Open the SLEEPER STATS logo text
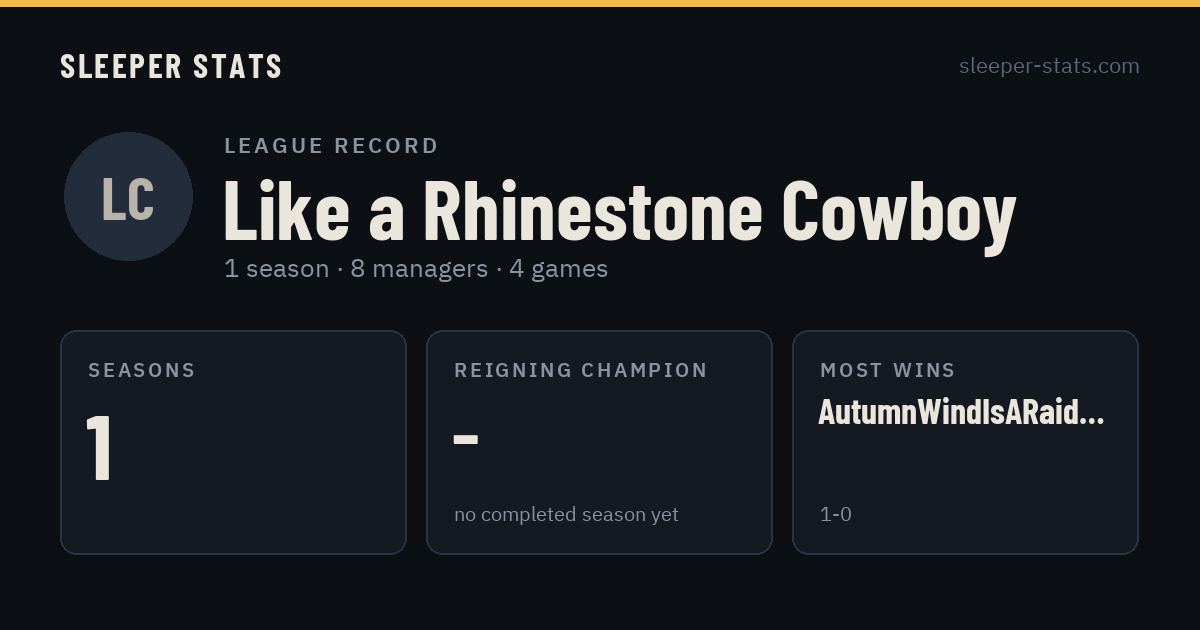Image resolution: width=1200 pixels, height=630 pixels. click(x=171, y=66)
